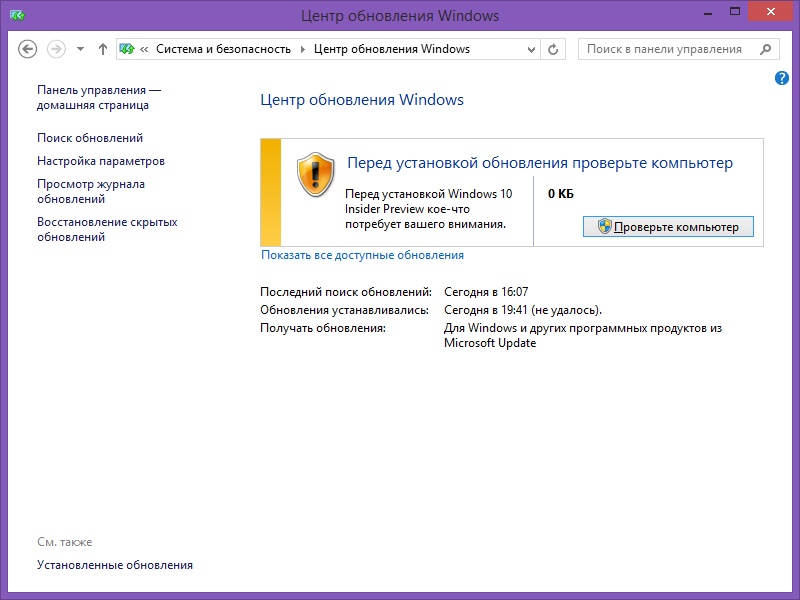Screen dimensions: 800x600
Task: Click the search magnifier icon
Action: tap(765, 49)
